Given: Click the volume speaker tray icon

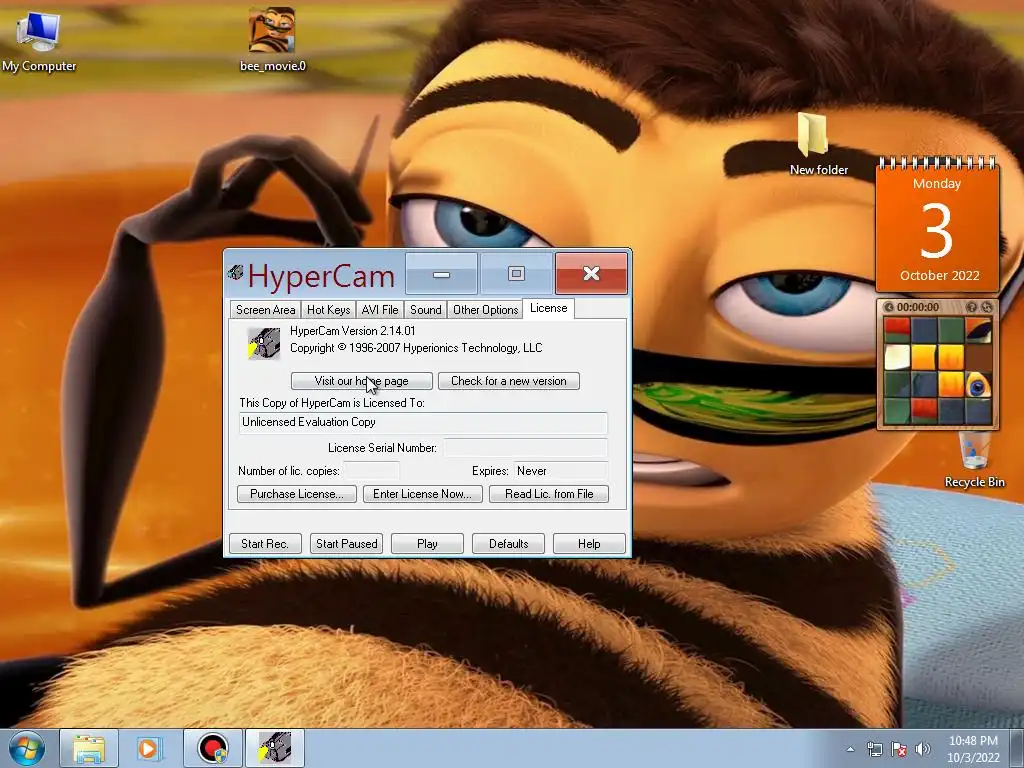Looking at the screenshot, I should click(922, 749).
